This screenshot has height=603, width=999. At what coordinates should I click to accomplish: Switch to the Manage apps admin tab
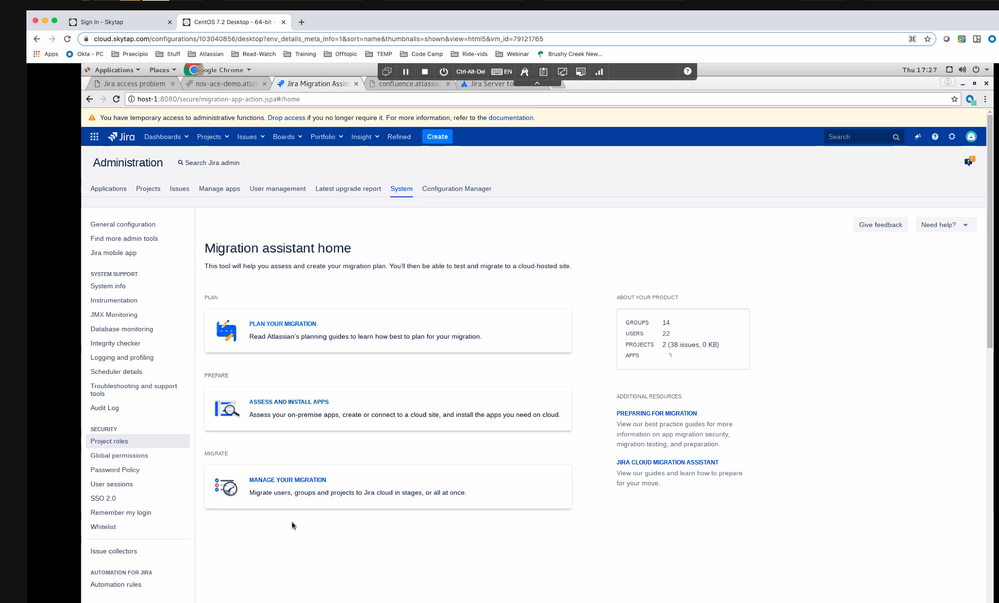coord(219,189)
